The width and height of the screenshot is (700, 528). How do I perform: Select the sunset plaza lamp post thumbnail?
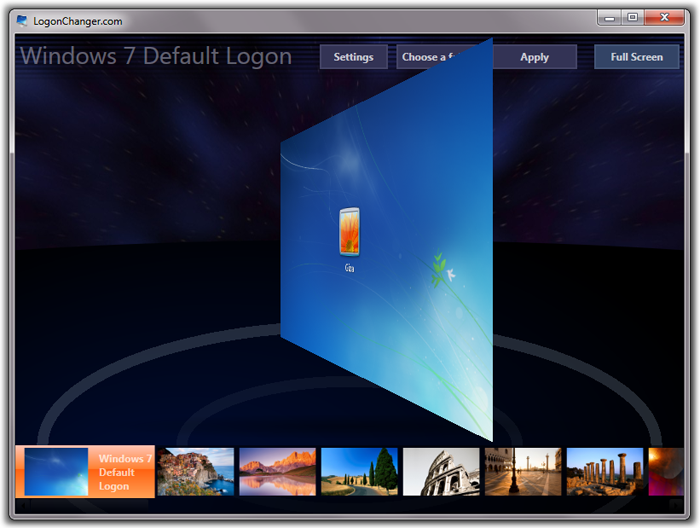coord(523,472)
